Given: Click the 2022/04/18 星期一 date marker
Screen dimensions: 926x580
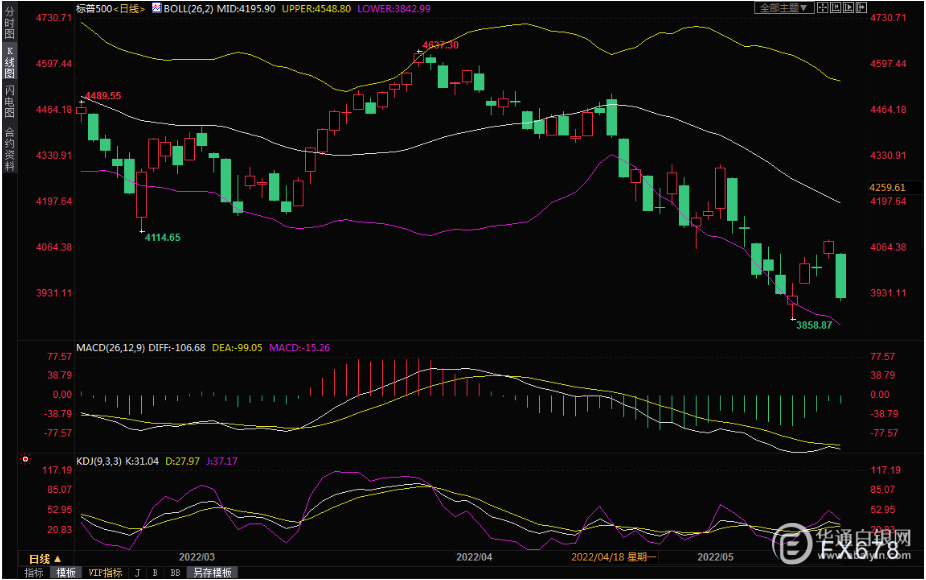Looking at the screenshot, I should click(x=614, y=557).
